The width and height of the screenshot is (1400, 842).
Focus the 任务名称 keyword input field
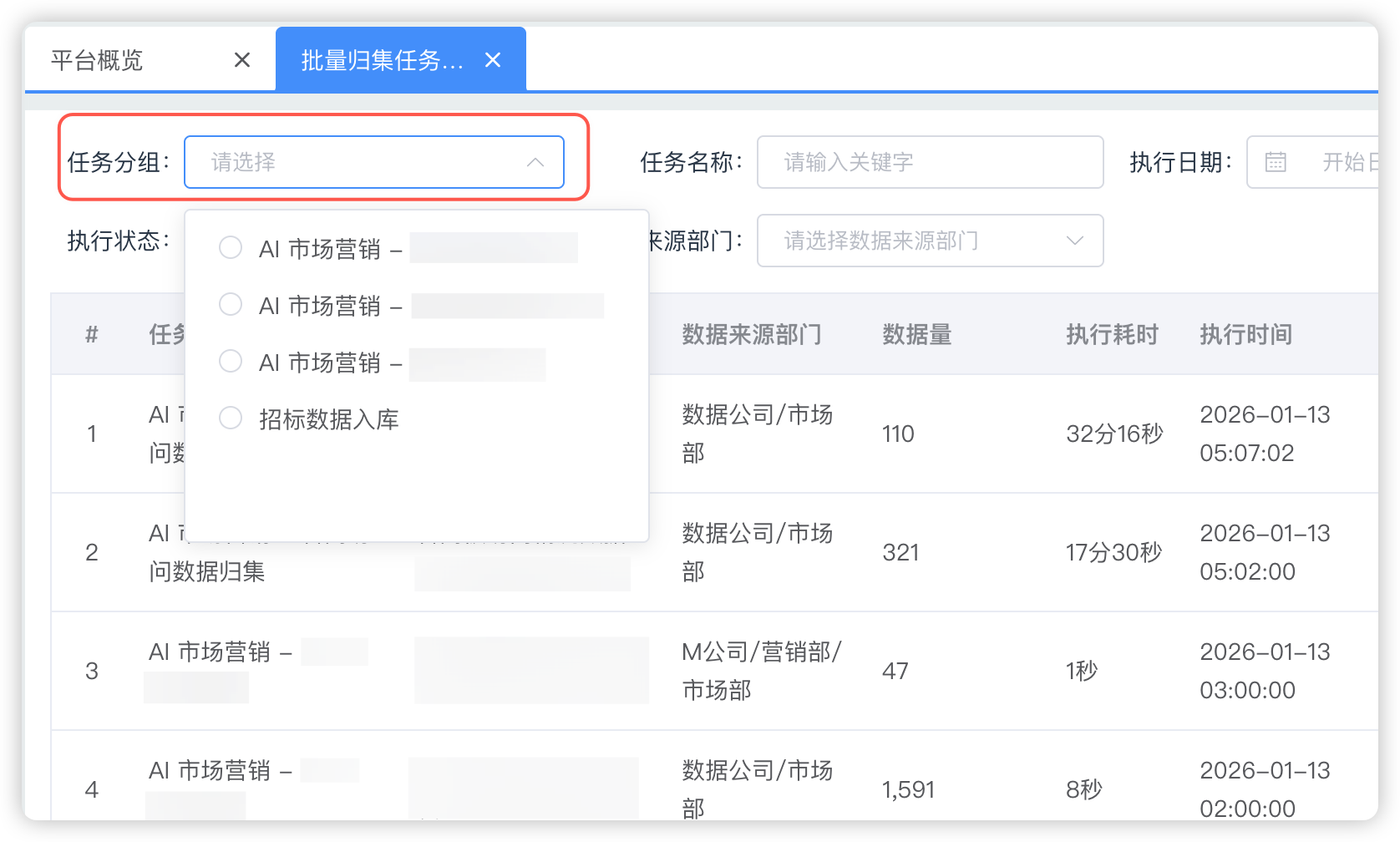tap(929, 162)
